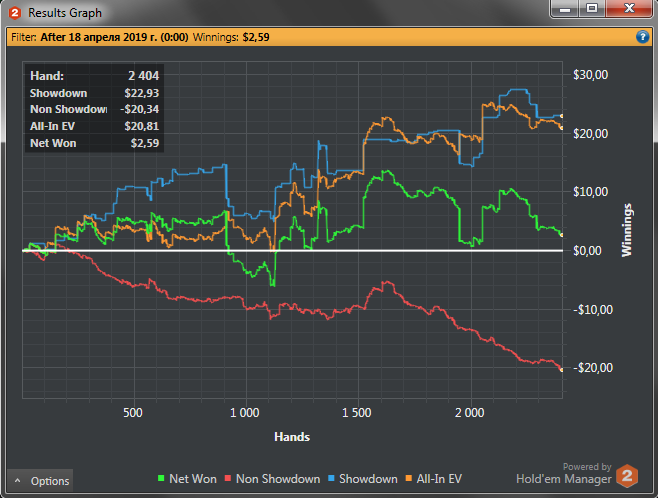This screenshot has height=498, width=658.
Task: Click the All-In EV legend label
Action: (x=439, y=479)
